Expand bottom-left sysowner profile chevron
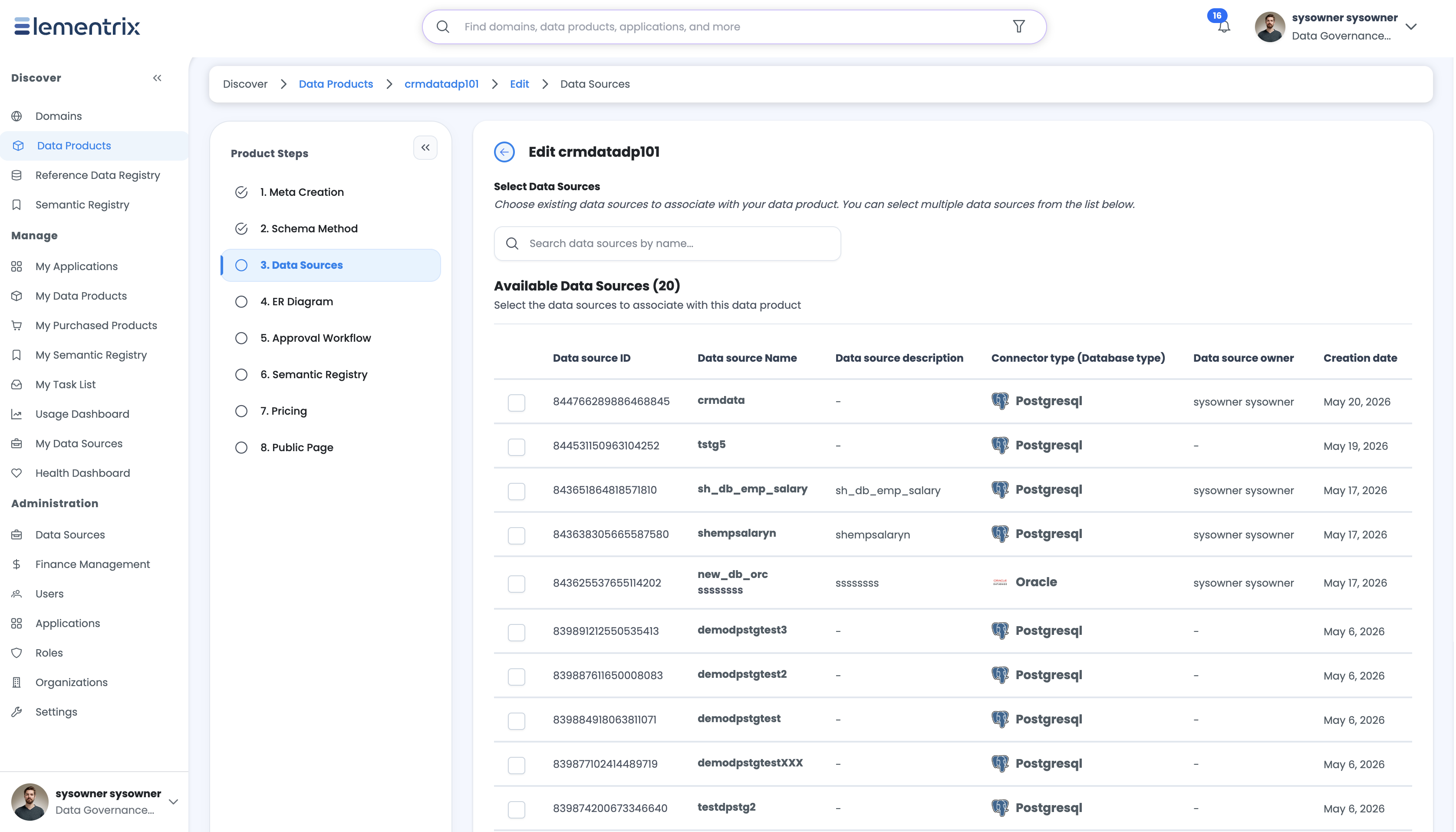 coord(173,802)
